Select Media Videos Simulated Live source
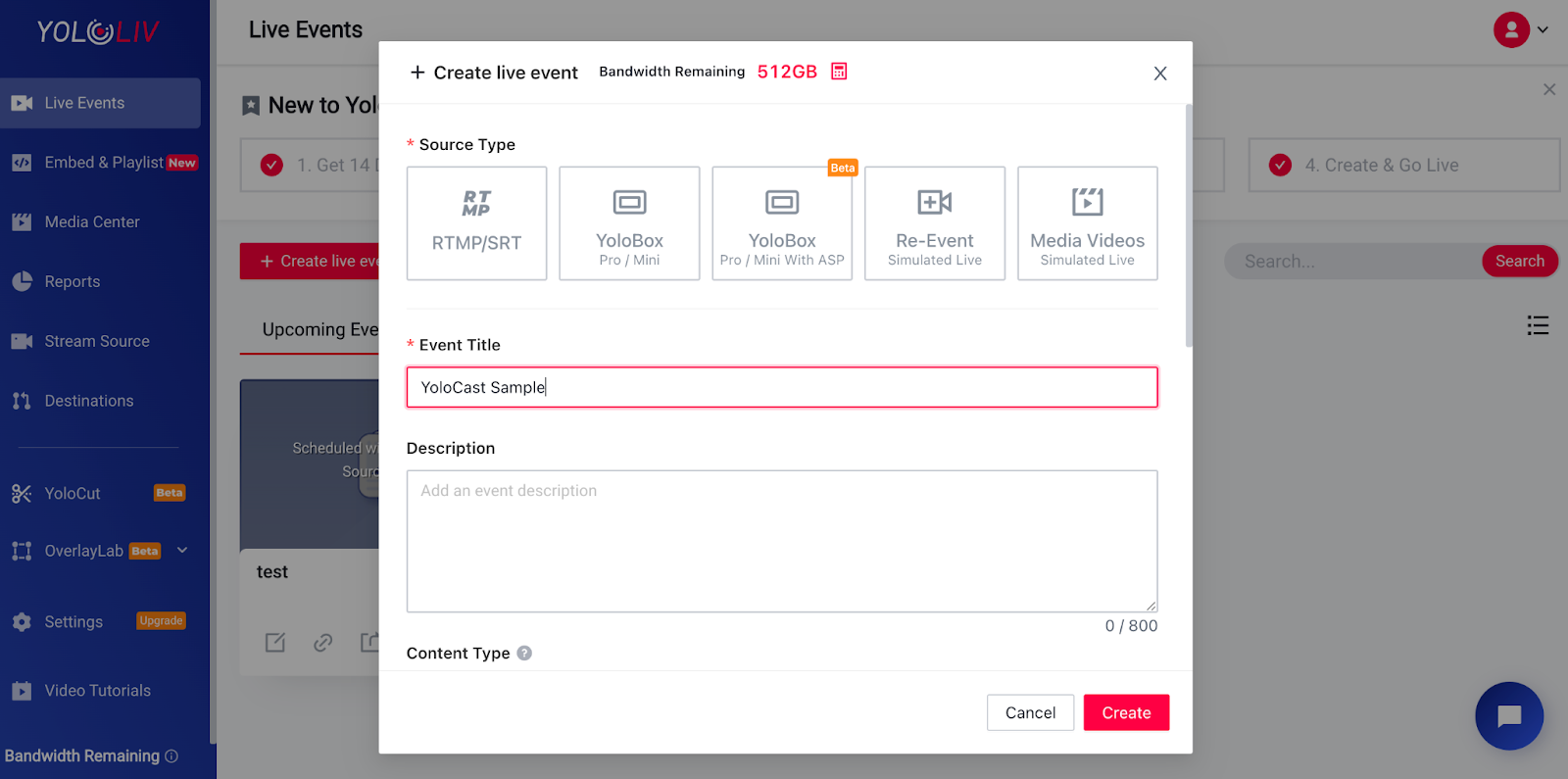1568x779 pixels. click(x=1088, y=223)
